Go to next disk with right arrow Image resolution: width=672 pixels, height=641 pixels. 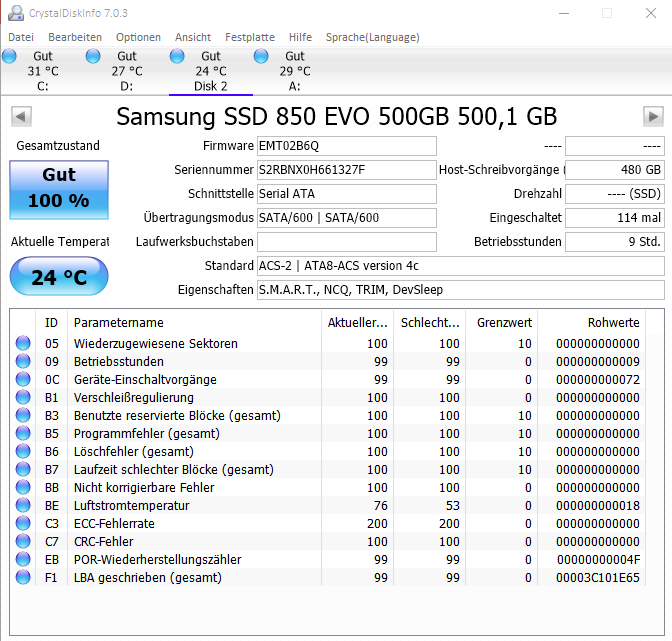point(653,117)
